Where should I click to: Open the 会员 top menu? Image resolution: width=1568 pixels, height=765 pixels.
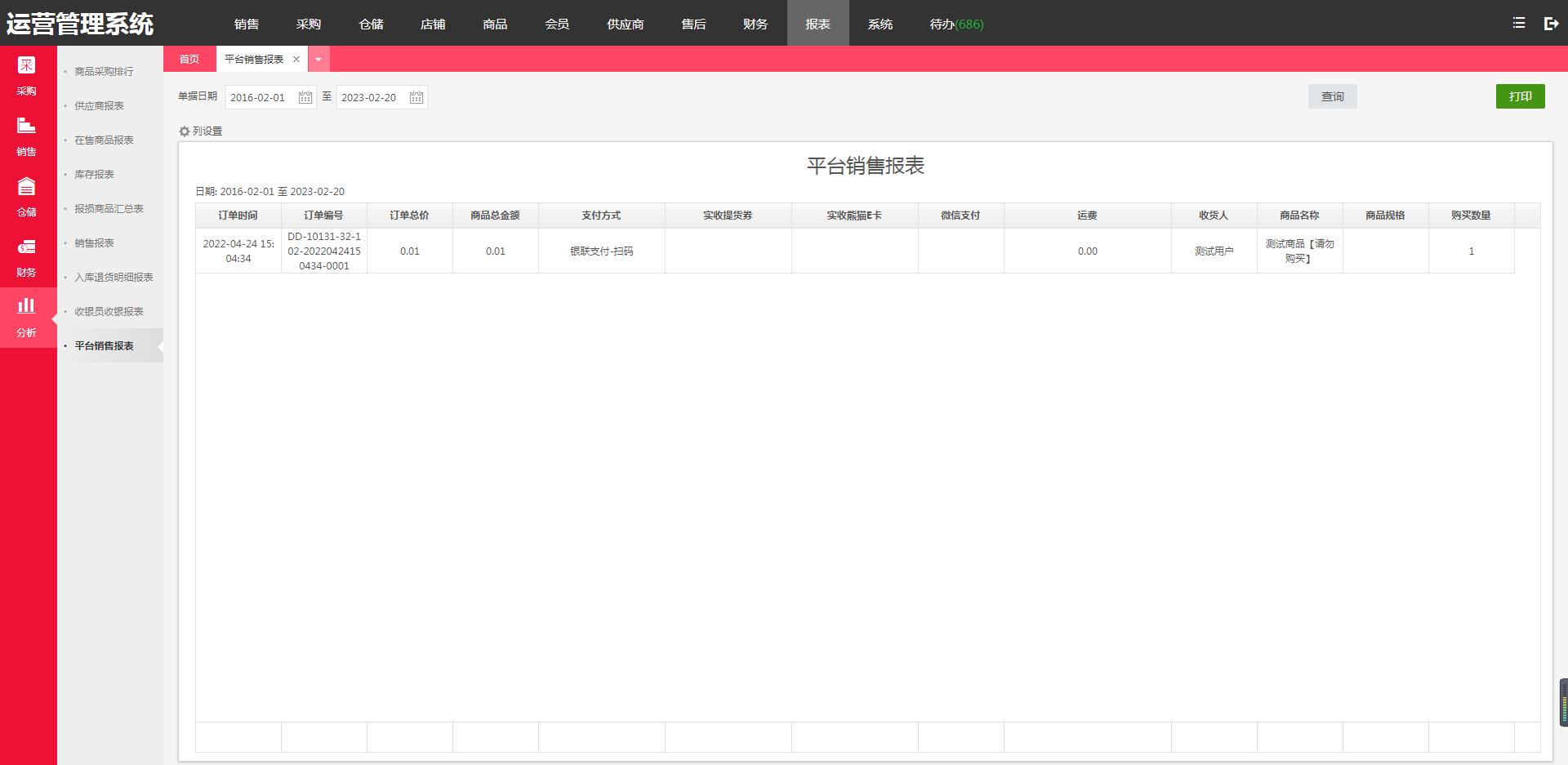557,24
